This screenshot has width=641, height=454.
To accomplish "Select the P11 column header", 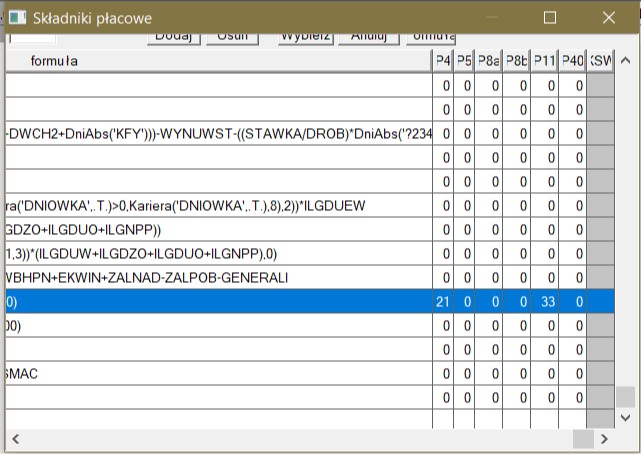I will [544, 62].
